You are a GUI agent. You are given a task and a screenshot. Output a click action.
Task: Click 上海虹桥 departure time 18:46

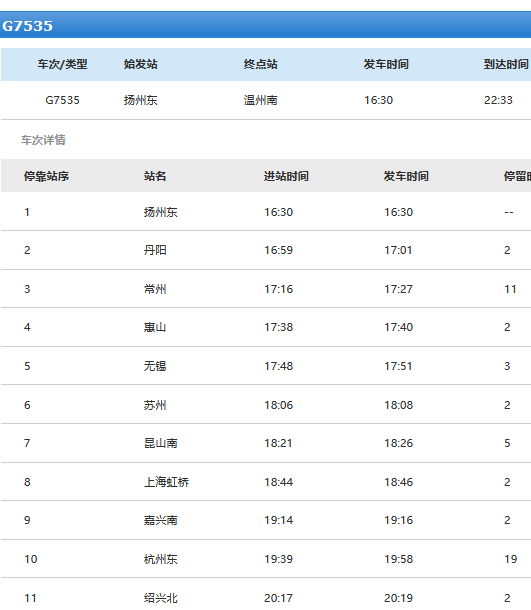point(398,482)
